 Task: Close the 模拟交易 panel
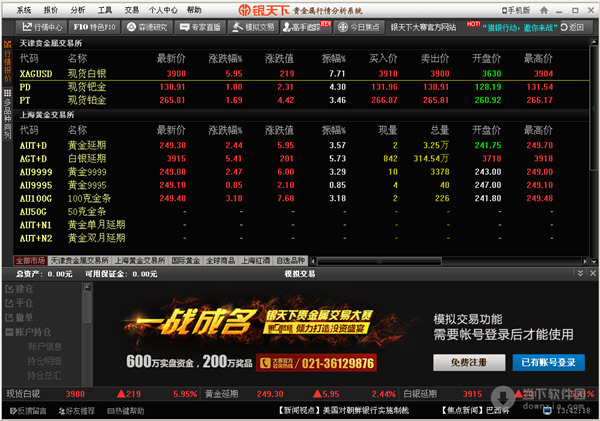[x=593, y=273]
